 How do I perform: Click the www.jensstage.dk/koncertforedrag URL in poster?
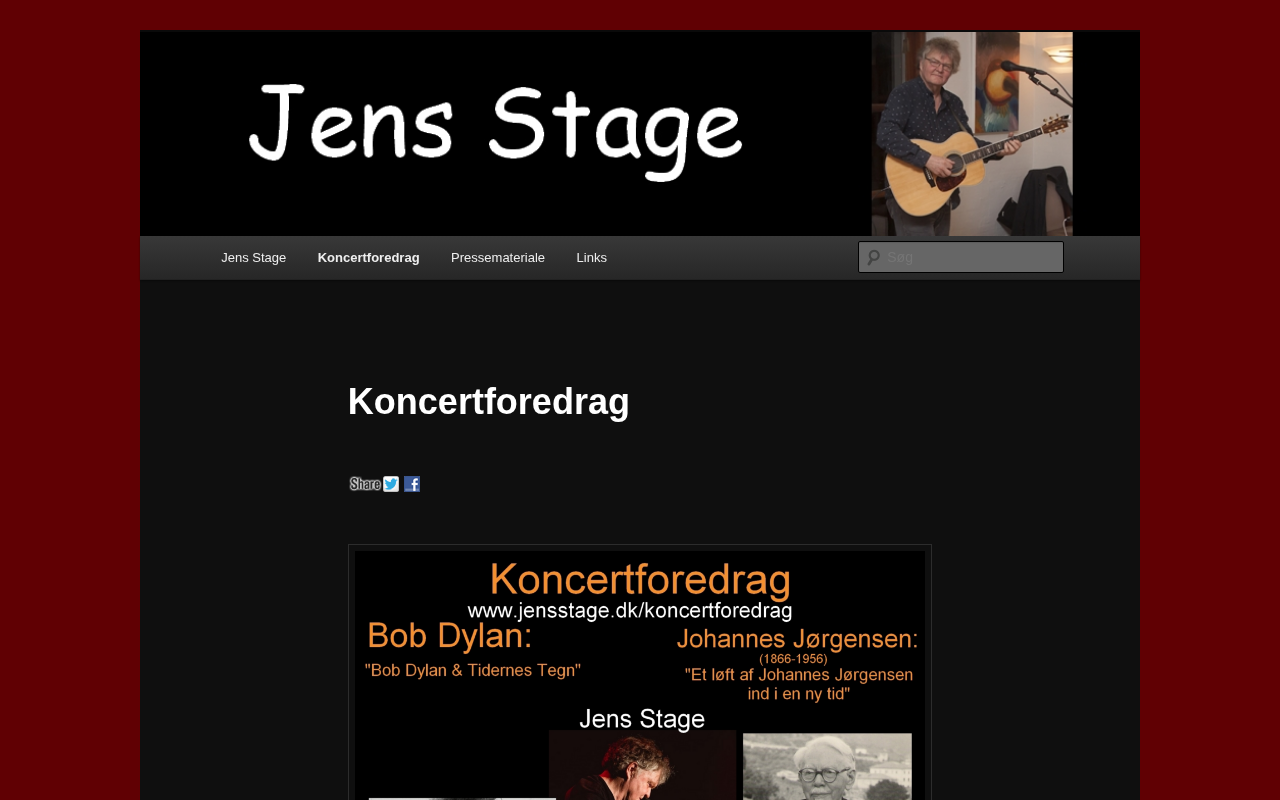click(x=630, y=610)
